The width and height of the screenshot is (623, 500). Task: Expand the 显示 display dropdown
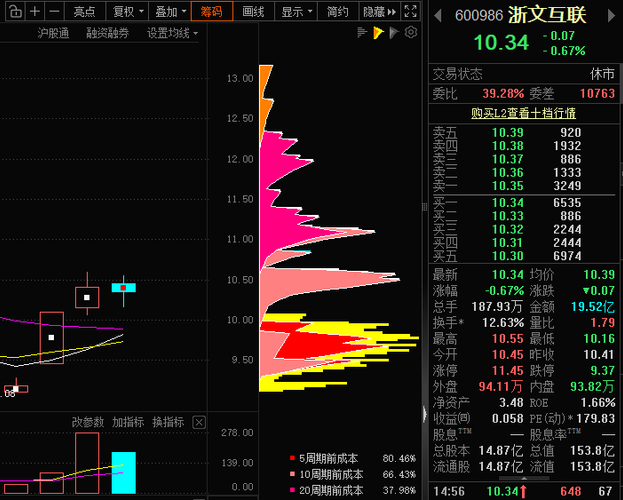[x=296, y=11]
